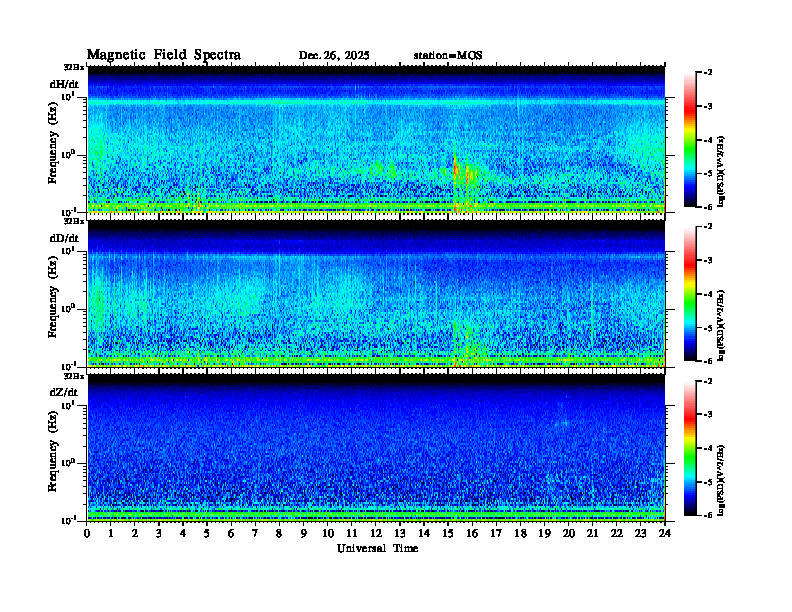Viewport: 792px width, 612px height.
Task: Click the log(PSD) unit label beside dH/dt colorbar
Action: pos(721,171)
